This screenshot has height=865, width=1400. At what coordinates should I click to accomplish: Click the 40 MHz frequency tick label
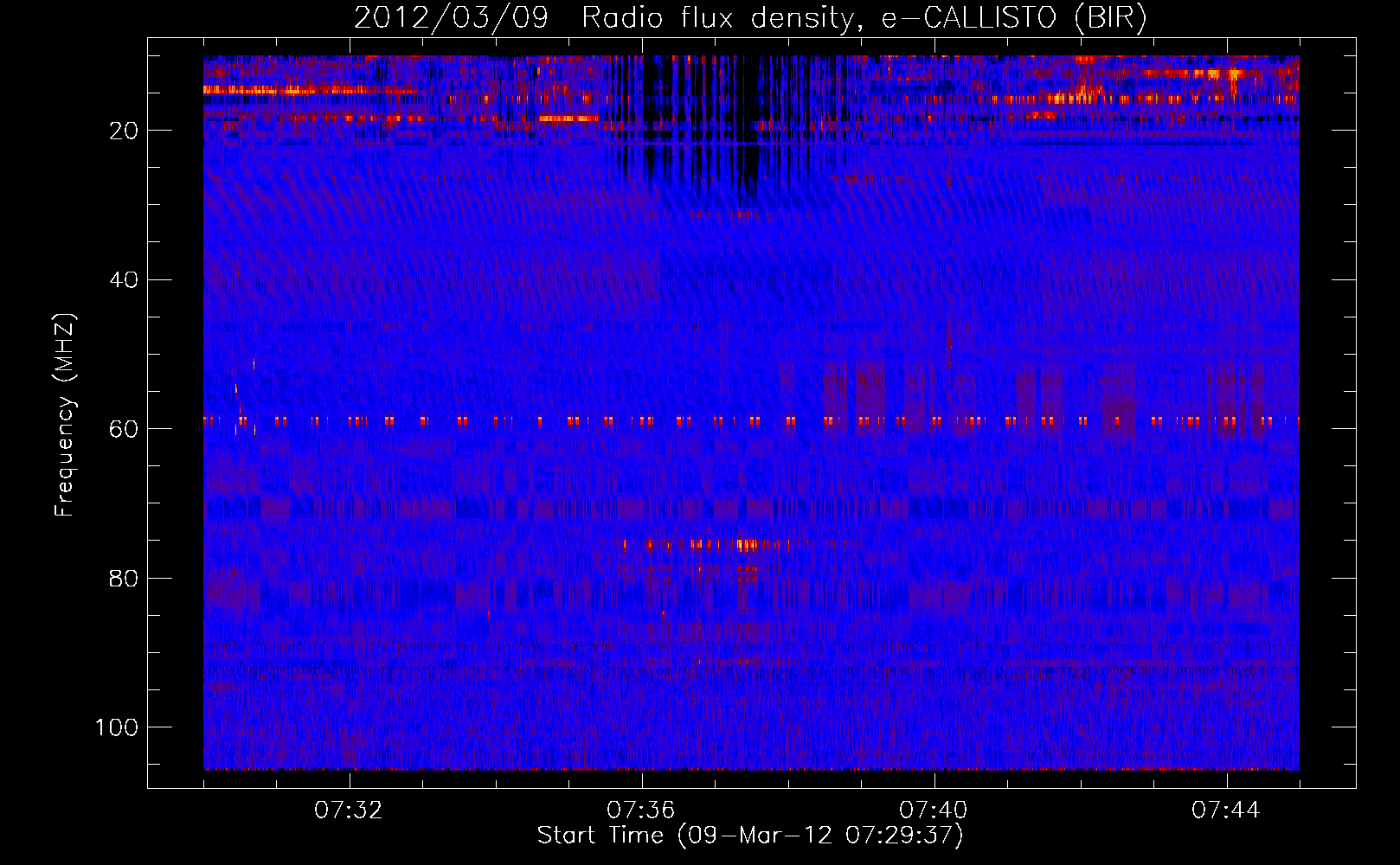[125, 280]
